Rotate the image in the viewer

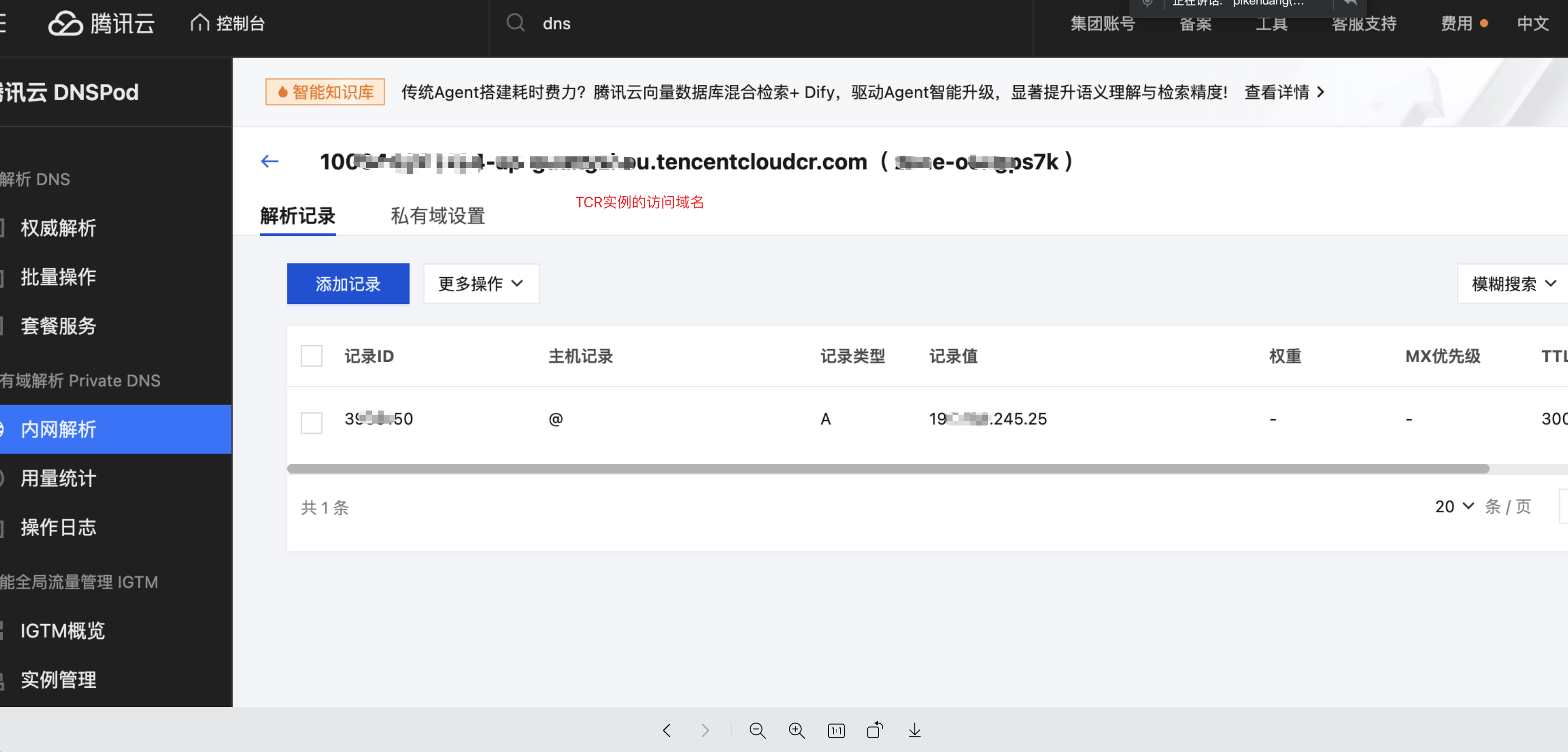[875, 730]
